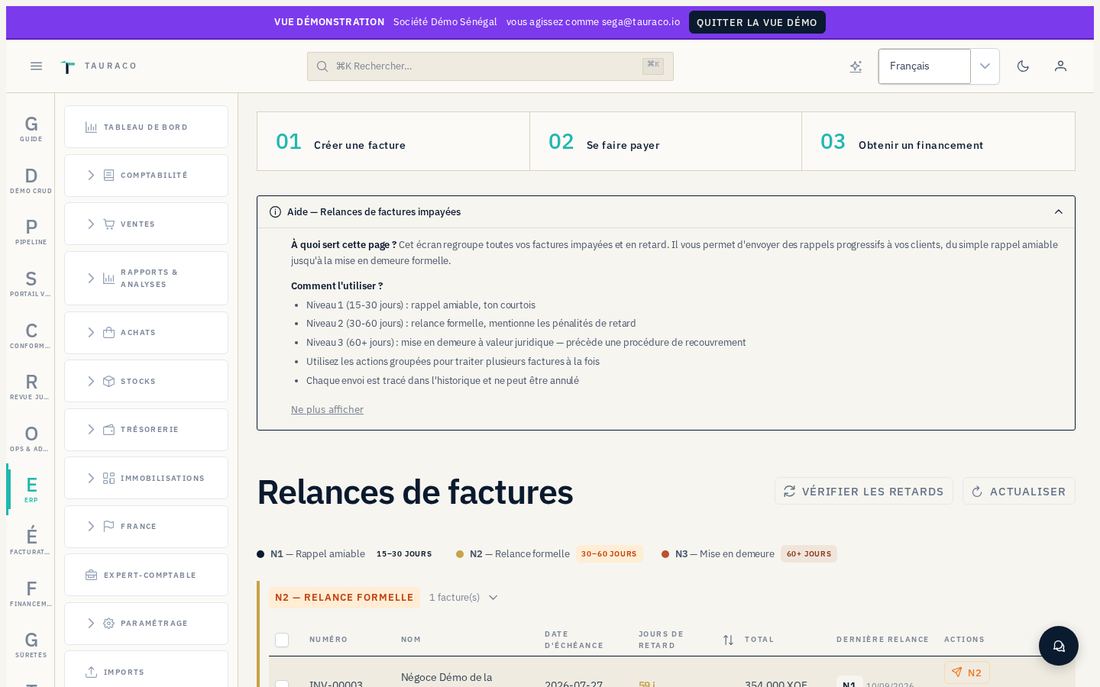The height and width of the screenshot is (687, 1100).
Task: Click the N2 send icon in Actions
Action: pos(957,672)
